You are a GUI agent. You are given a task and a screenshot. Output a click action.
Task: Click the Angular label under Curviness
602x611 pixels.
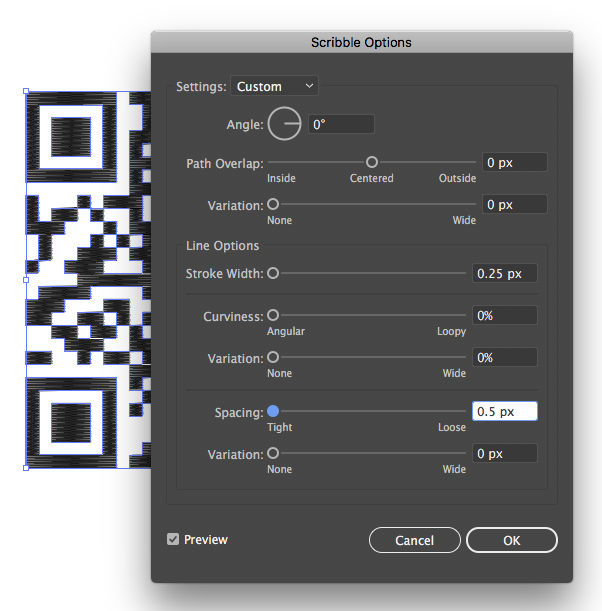[286, 332]
